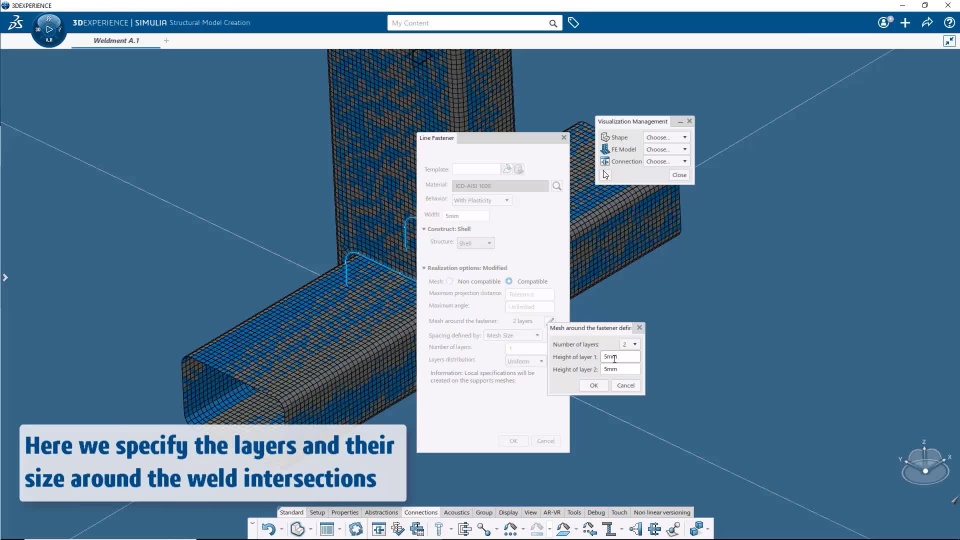Open the Structure Shell dropdown
The image size is (960, 540).
(x=475, y=243)
